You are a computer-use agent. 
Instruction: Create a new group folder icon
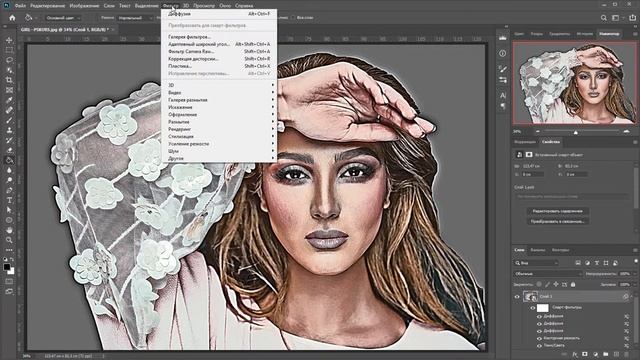(x=606, y=354)
